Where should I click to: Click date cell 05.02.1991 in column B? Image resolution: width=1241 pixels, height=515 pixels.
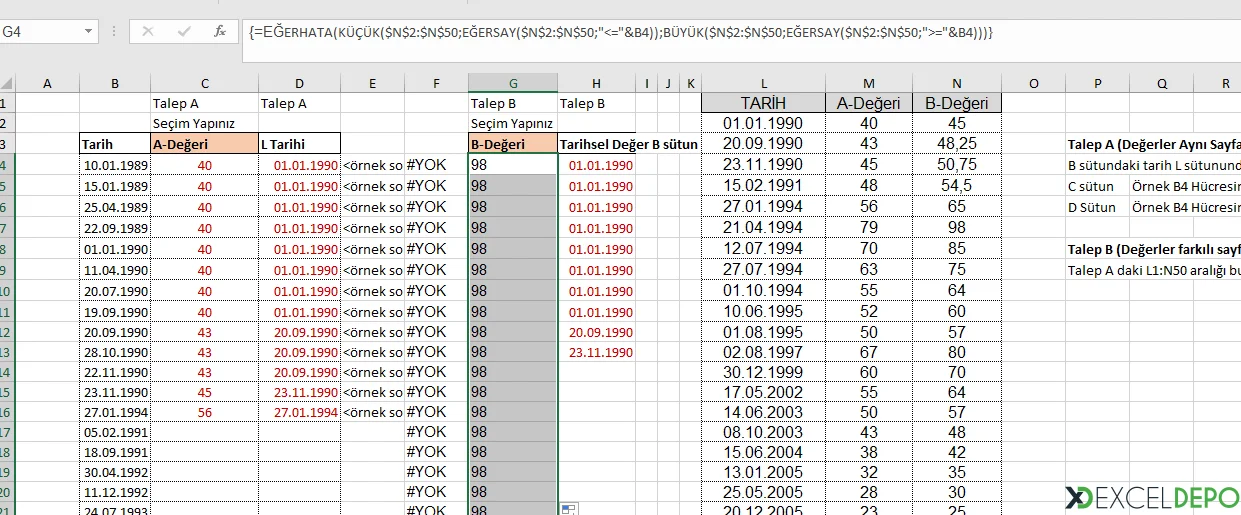[x=115, y=432]
